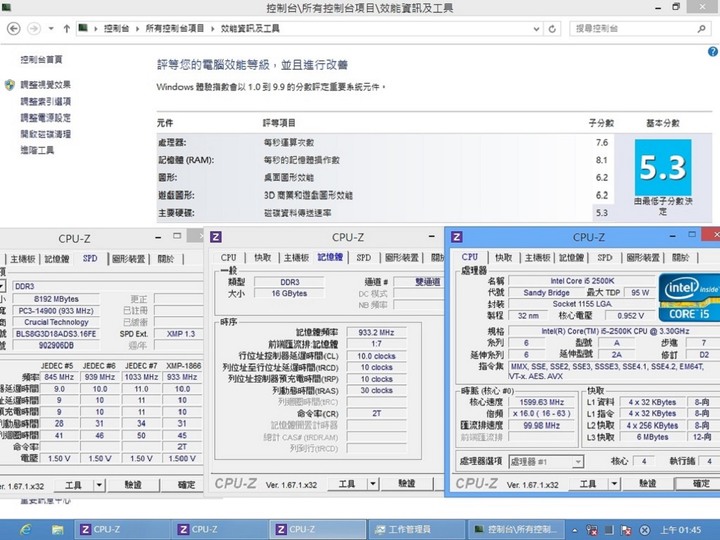This screenshot has width=720, height=540.
Task: Select 快取 tab in middle CPU-Z window
Action: [x=263, y=258]
